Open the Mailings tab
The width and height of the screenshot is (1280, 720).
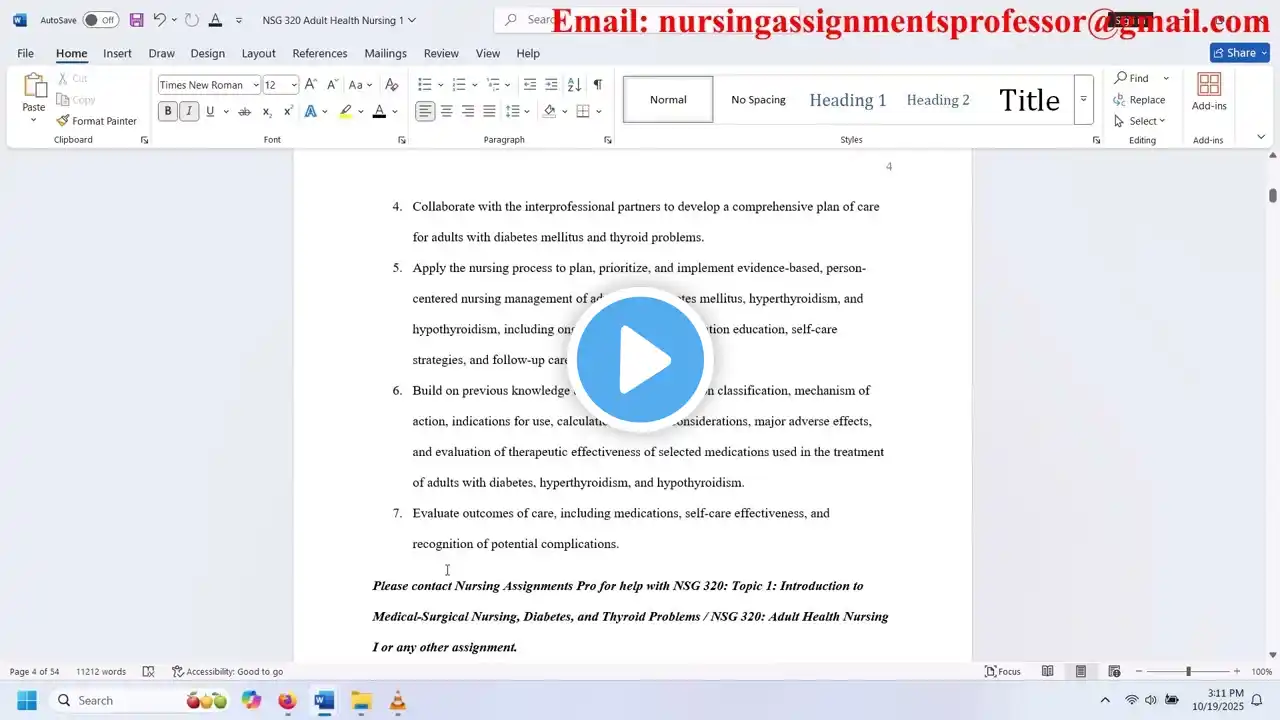click(385, 53)
